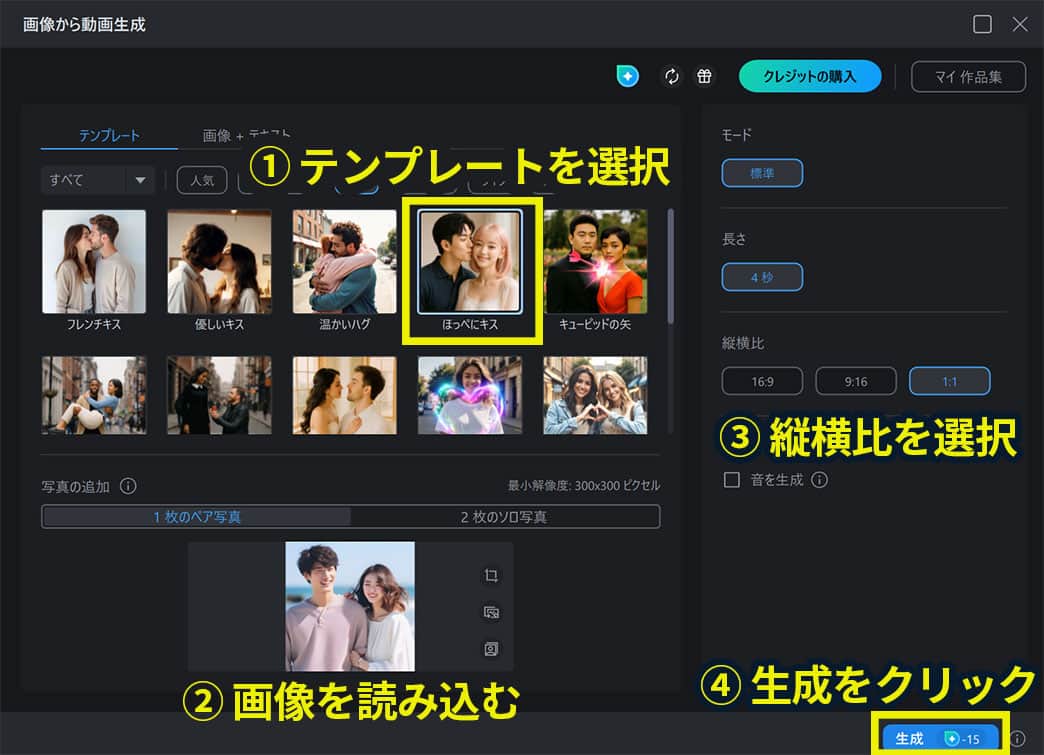Click the info icon beside the 生成 button

[x=1018, y=740]
